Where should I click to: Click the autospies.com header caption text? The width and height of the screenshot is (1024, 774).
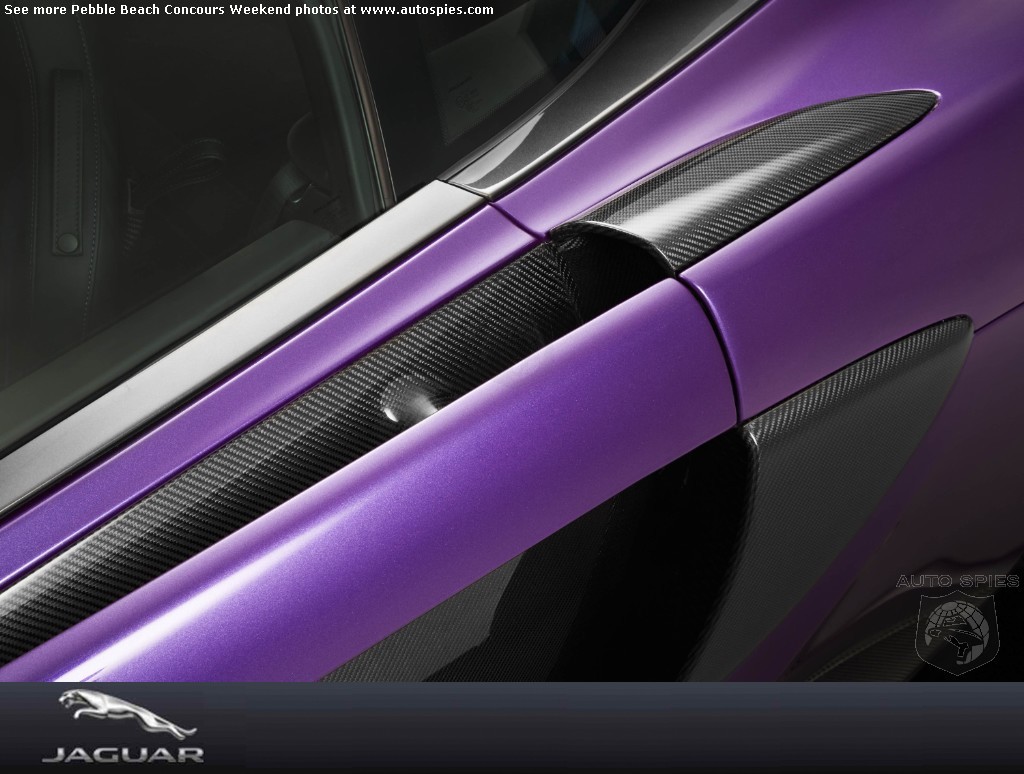(249, 9)
